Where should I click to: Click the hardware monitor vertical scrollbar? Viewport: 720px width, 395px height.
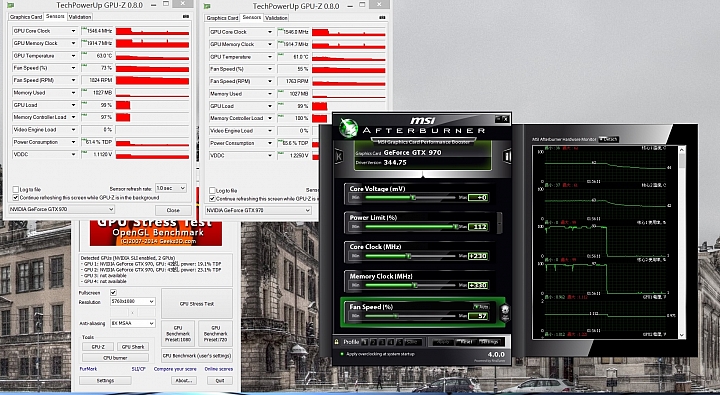(x=681, y=243)
